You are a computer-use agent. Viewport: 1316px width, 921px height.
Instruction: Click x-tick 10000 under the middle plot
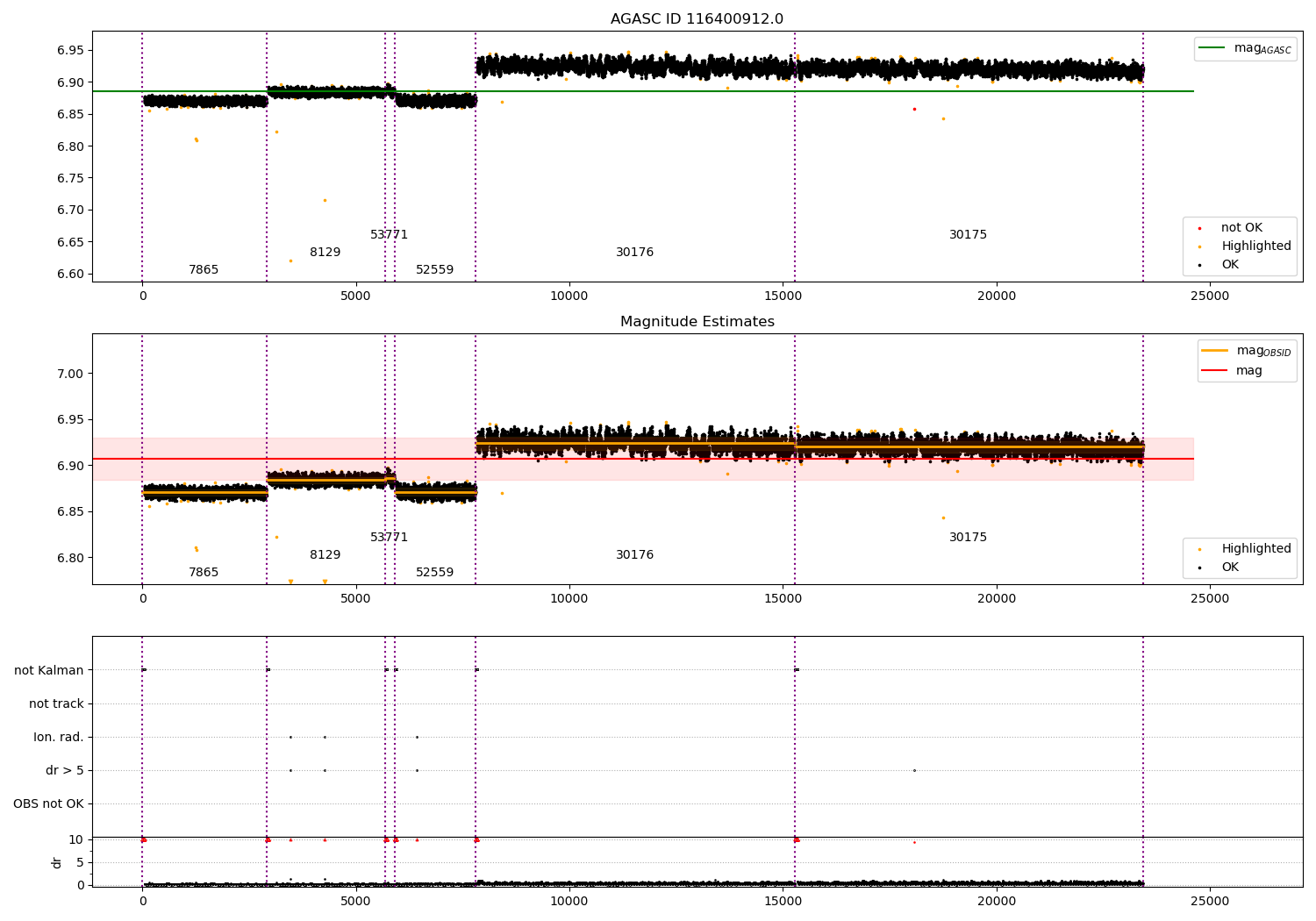pos(569,599)
